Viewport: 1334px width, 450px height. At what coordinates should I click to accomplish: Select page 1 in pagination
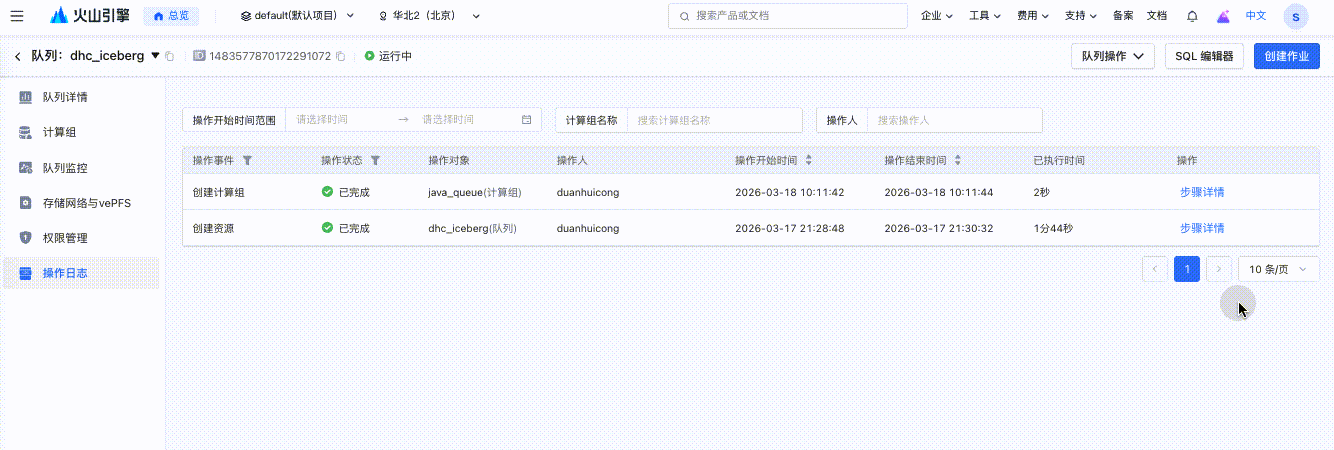point(1187,269)
